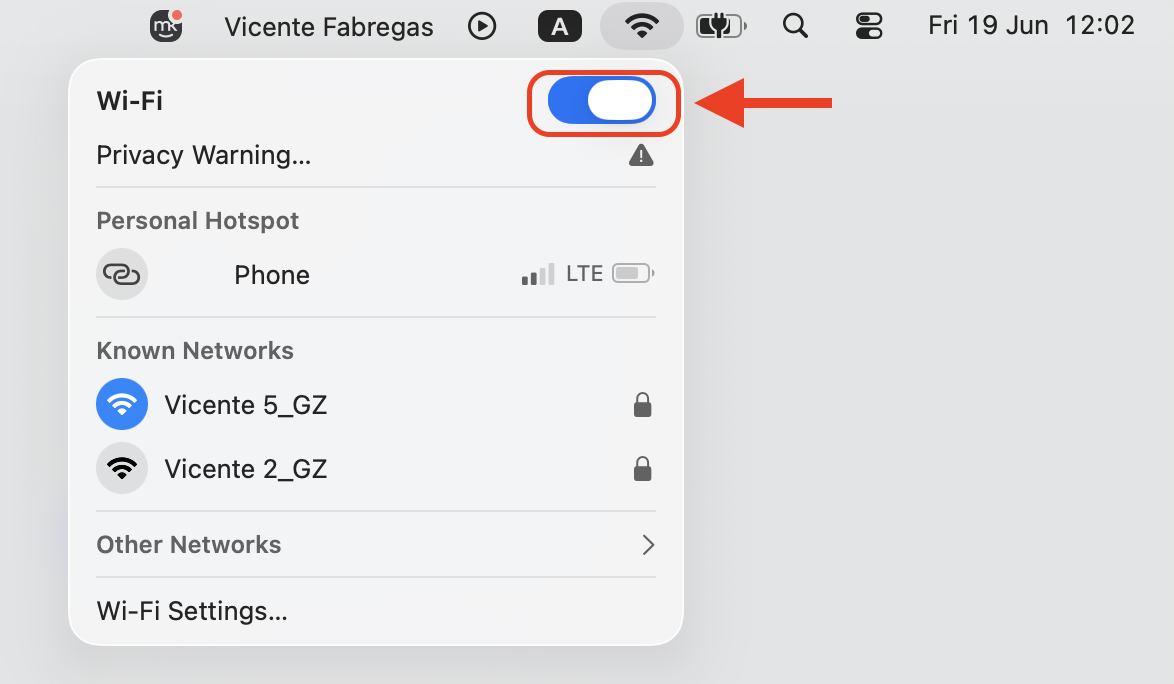Click the lock icon beside Vicente 5_GZ
Screen dimensions: 1174x684
(x=642, y=405)
